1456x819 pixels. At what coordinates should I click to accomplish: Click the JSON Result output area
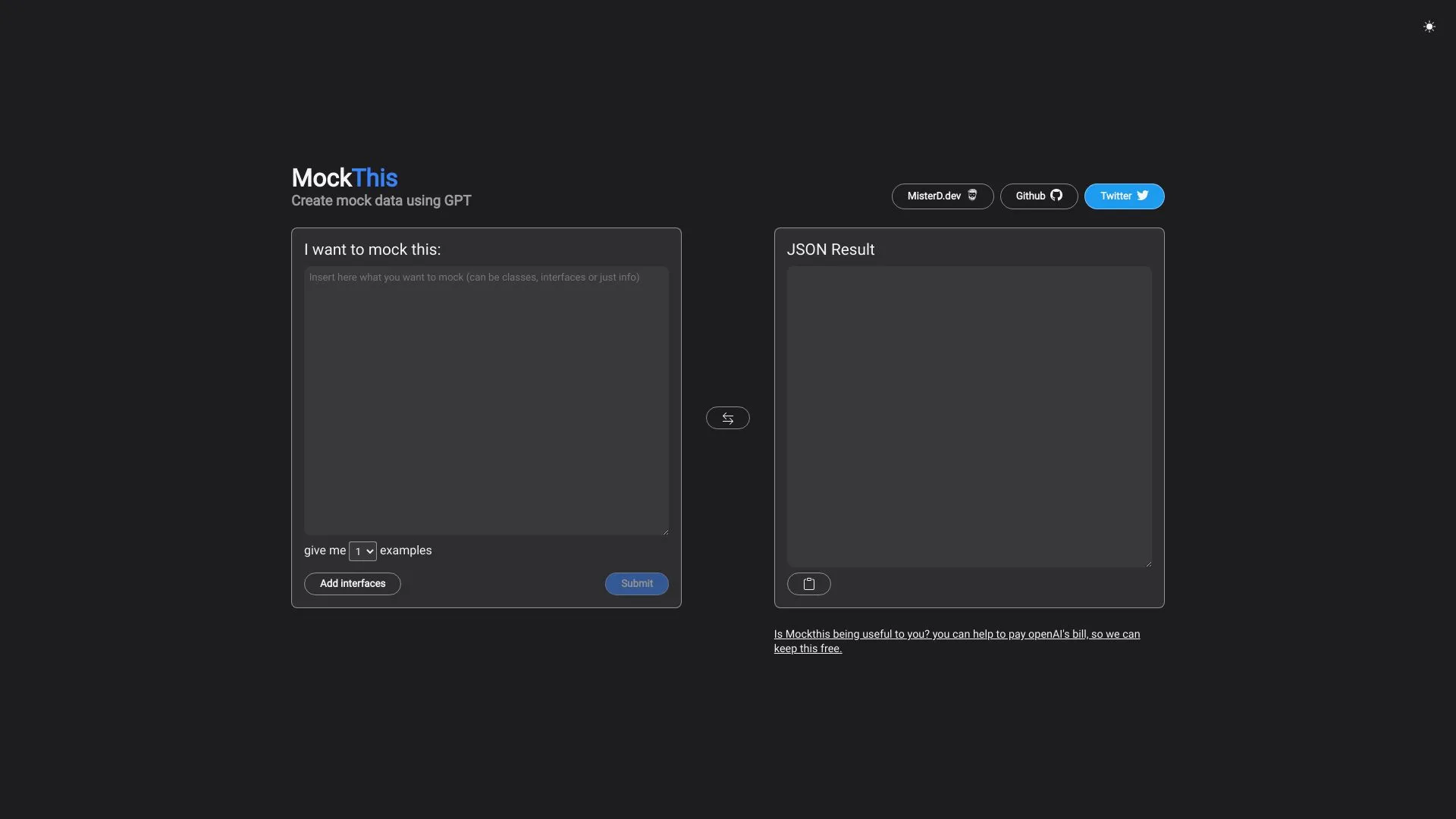pos(969,415)
